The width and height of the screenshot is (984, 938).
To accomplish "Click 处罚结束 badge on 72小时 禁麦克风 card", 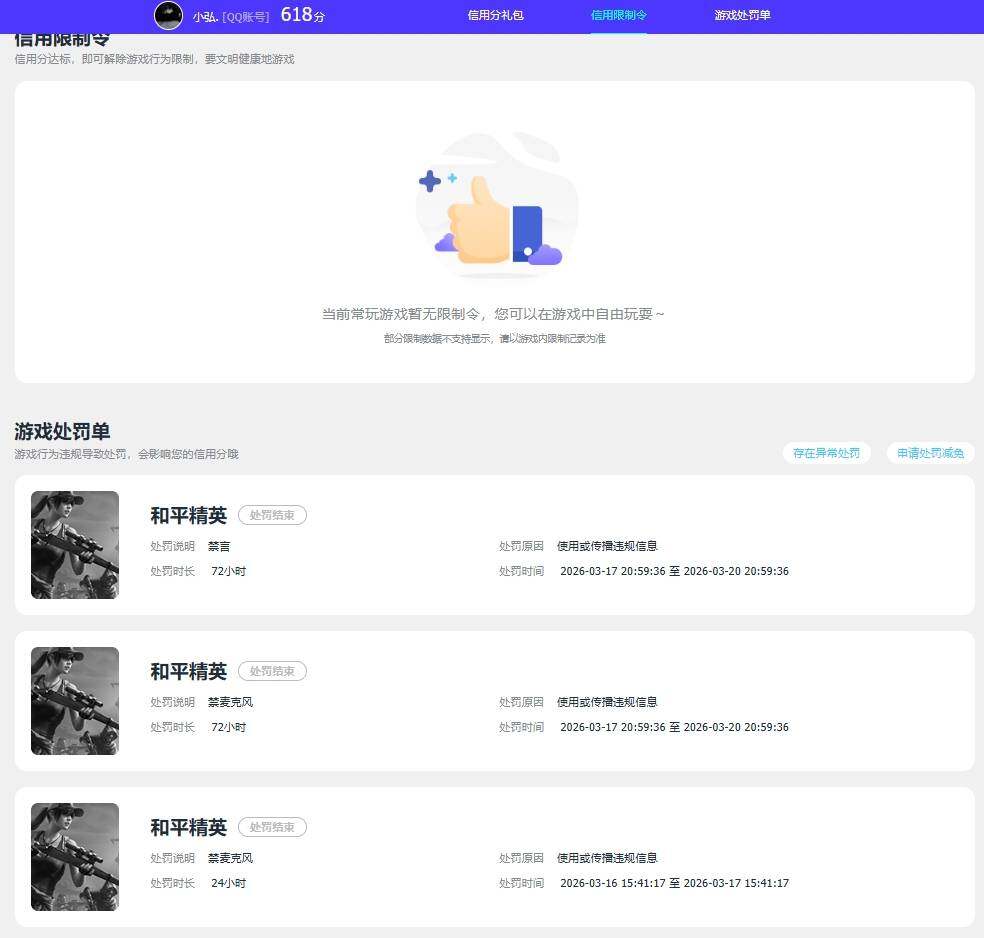I will tap(272, 671).
